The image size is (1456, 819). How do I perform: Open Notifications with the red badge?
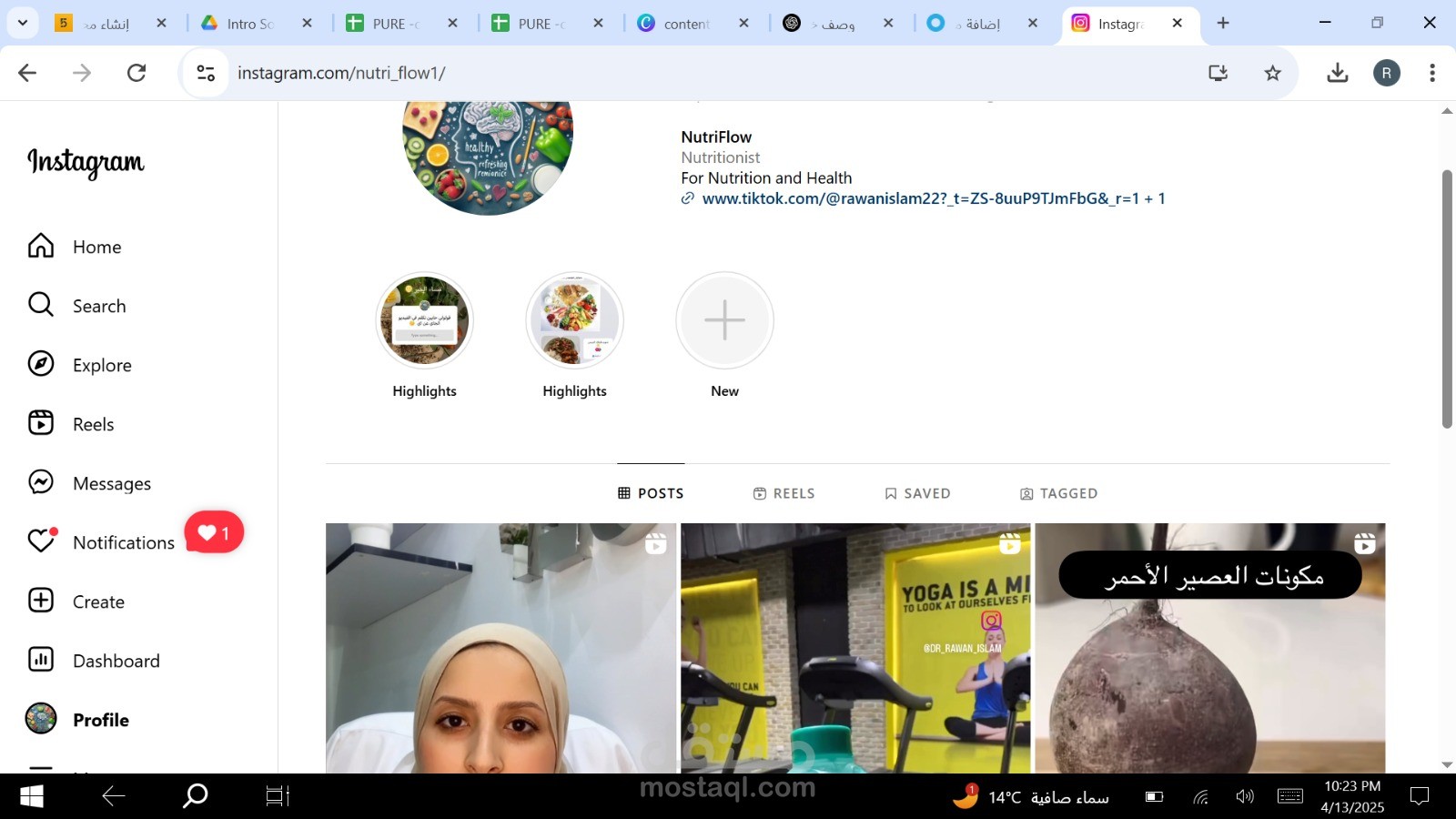[123, 542]
